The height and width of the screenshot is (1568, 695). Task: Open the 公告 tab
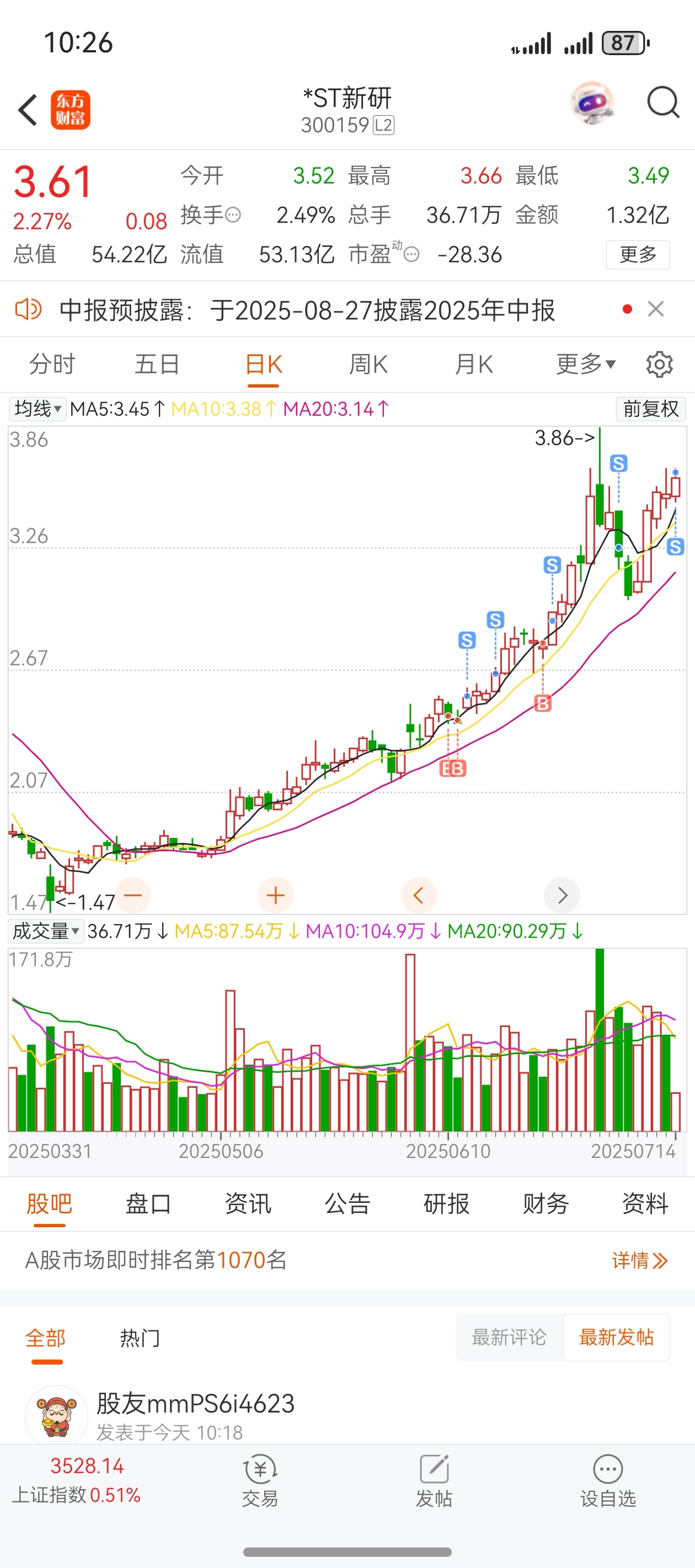pos(347,1204)
